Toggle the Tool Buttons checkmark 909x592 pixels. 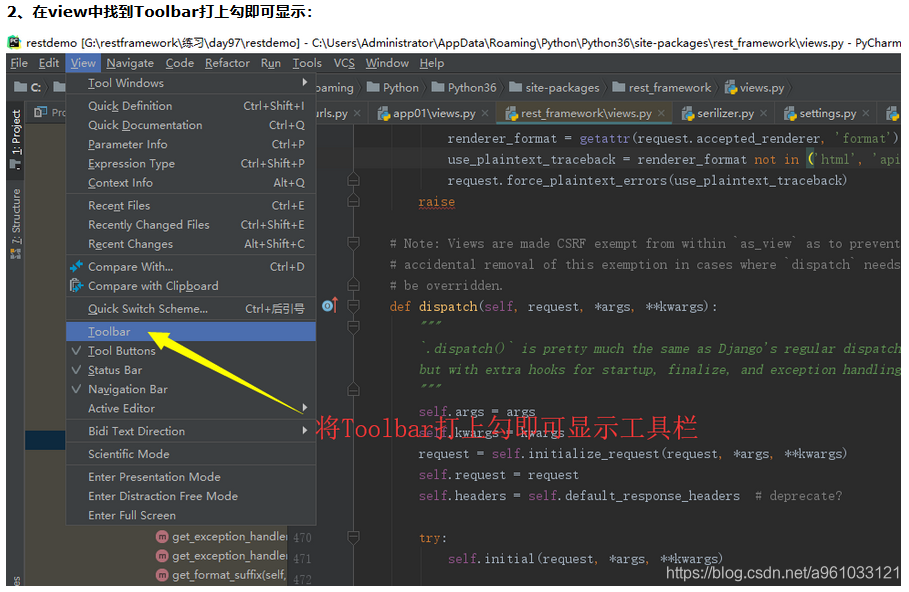pyautogui.click(x=76, y=351)
